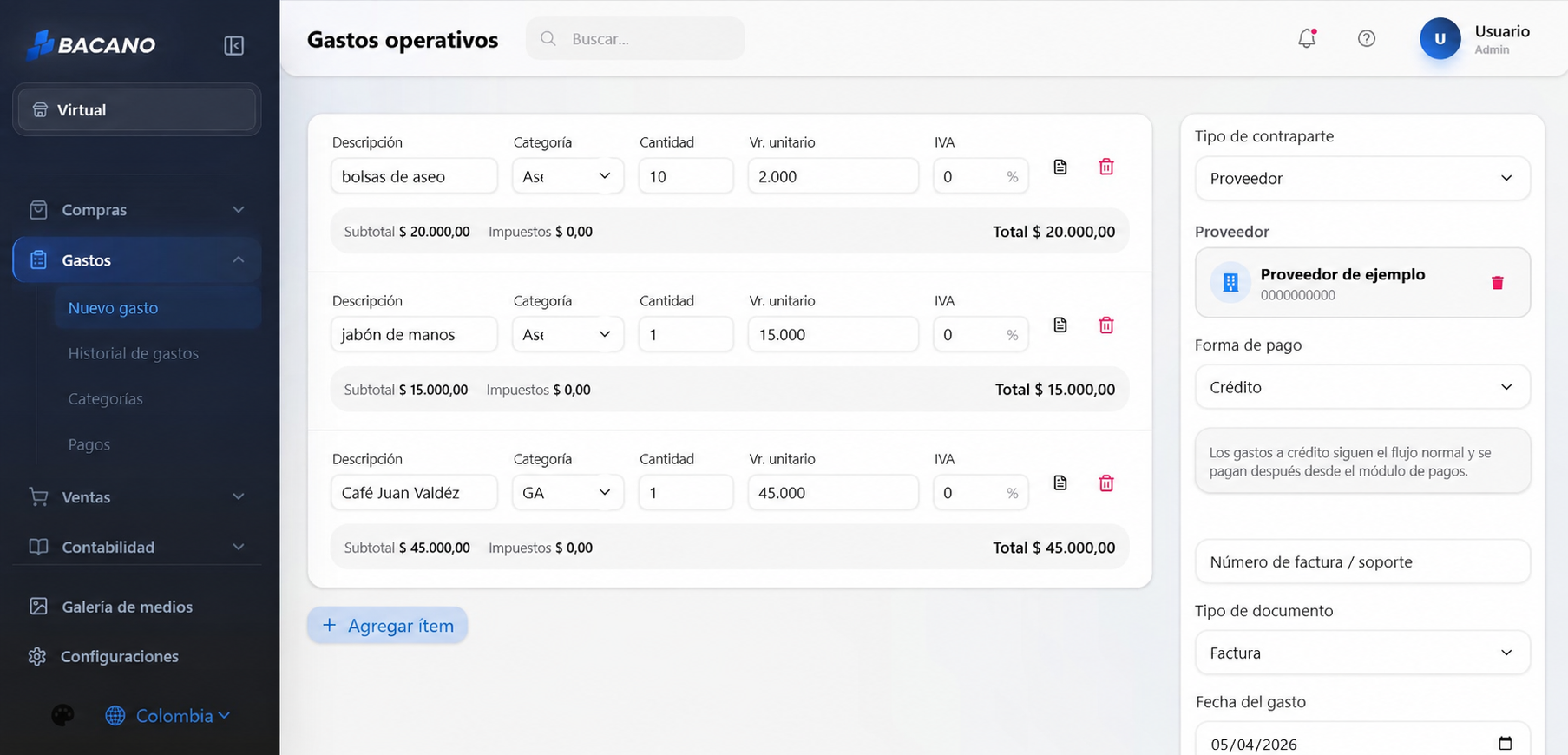Click the Galería de medios image icon
This screenshot has height=755, width=1568.
tap(38, 607)
